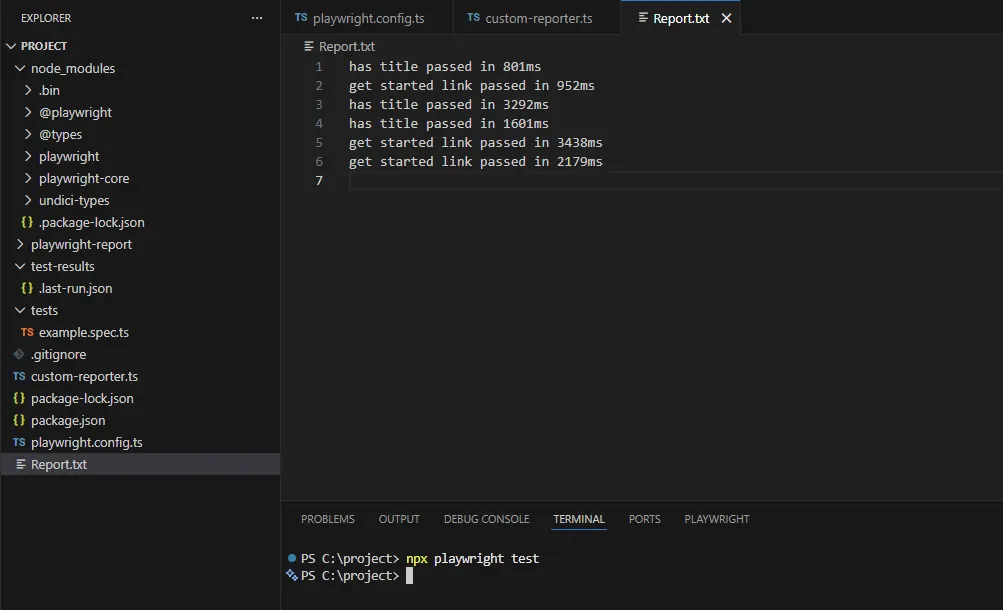Click the TS icon beside playwright.config.ts in Explorer
1003x610 pixels.
click(x=18, y=442)
